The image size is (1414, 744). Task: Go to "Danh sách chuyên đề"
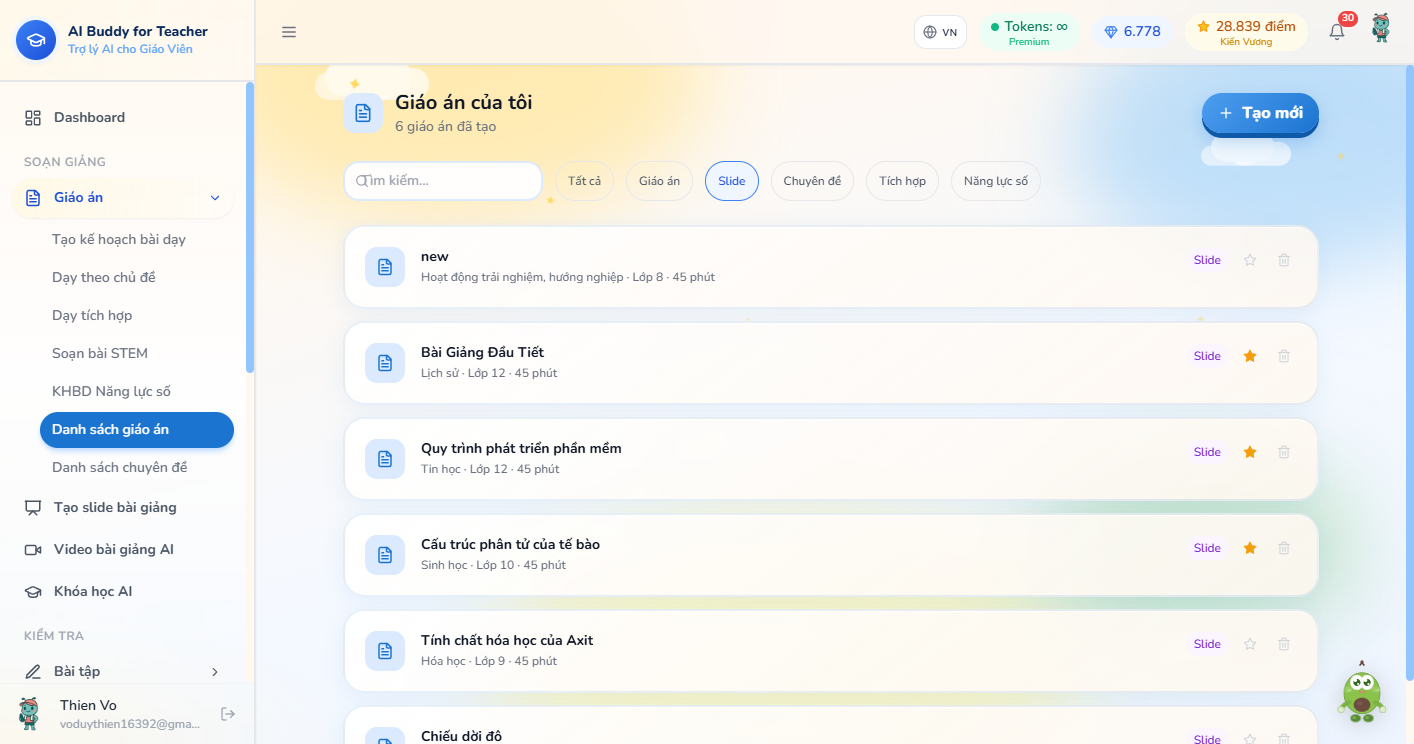pyautogui.click(x=137, y=468)
